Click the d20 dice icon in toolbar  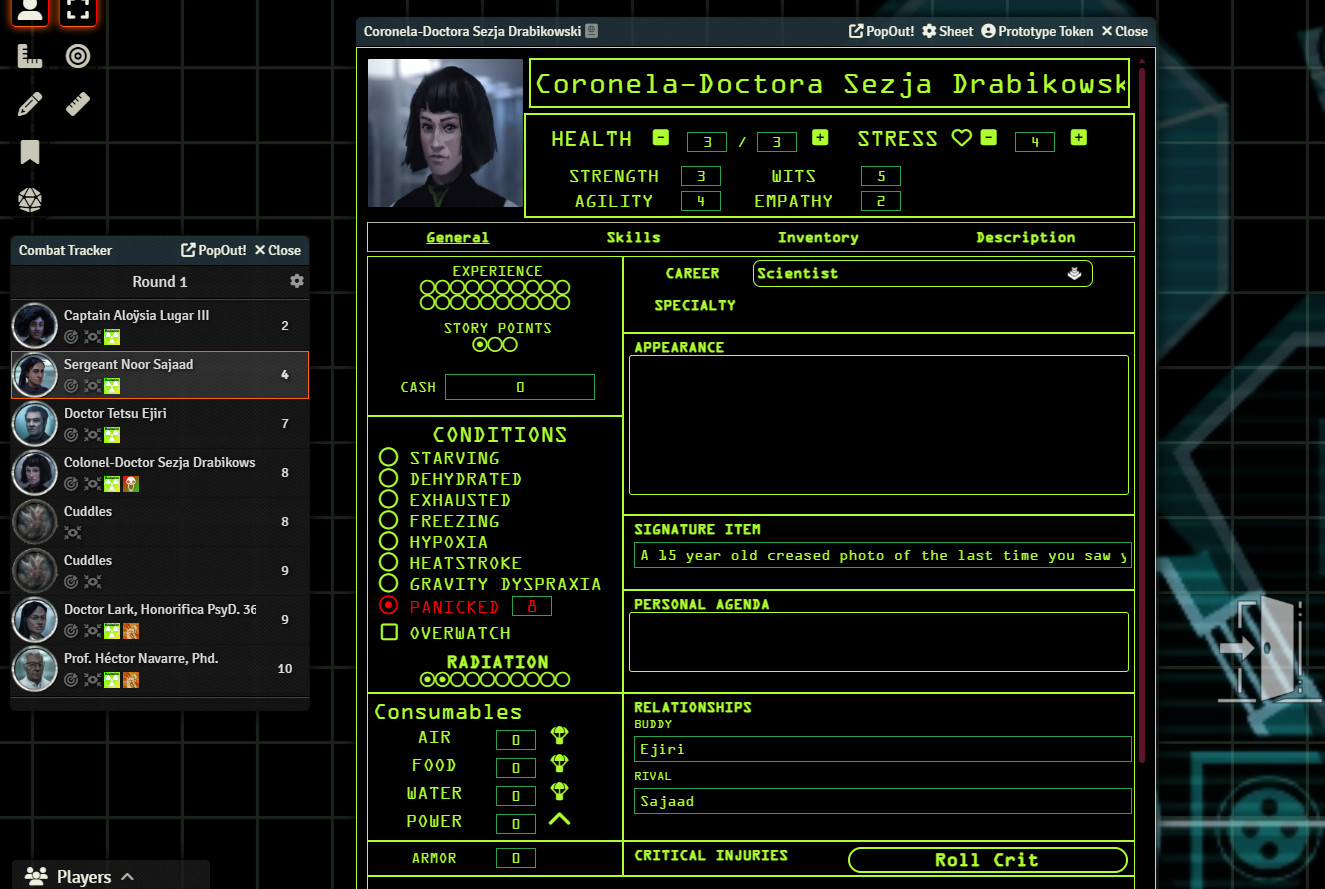[30, 200]
